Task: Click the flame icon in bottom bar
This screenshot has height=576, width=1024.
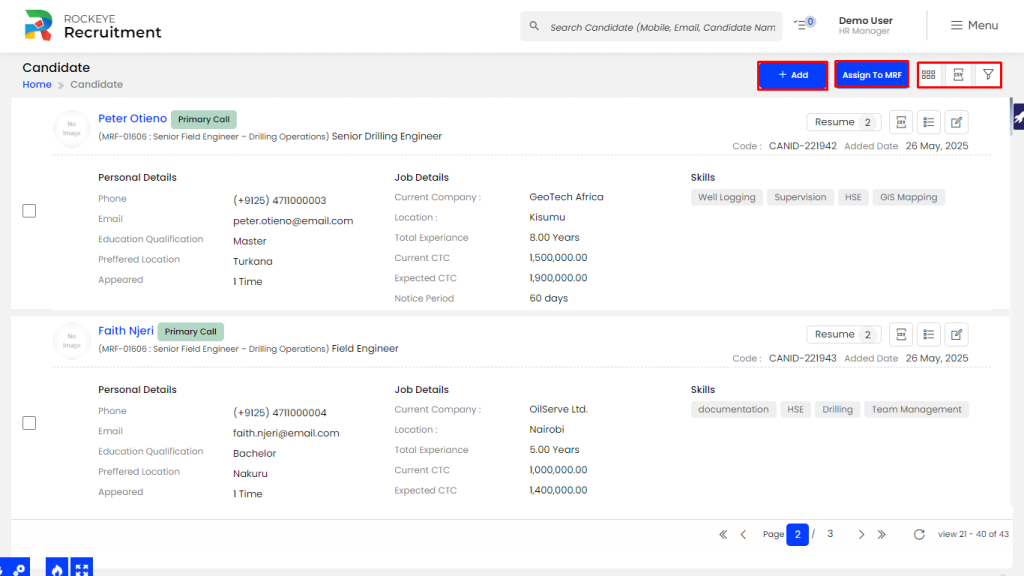Action: point(57,568)
